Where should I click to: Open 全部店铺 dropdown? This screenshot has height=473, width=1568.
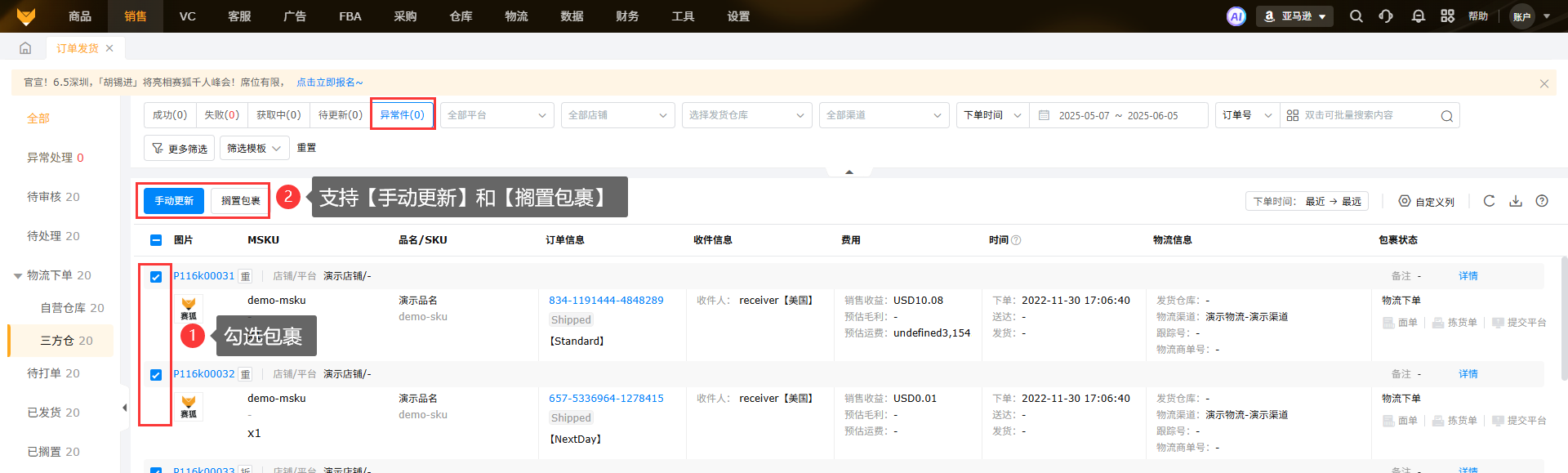pyautogui.click(x=618, y=115)
